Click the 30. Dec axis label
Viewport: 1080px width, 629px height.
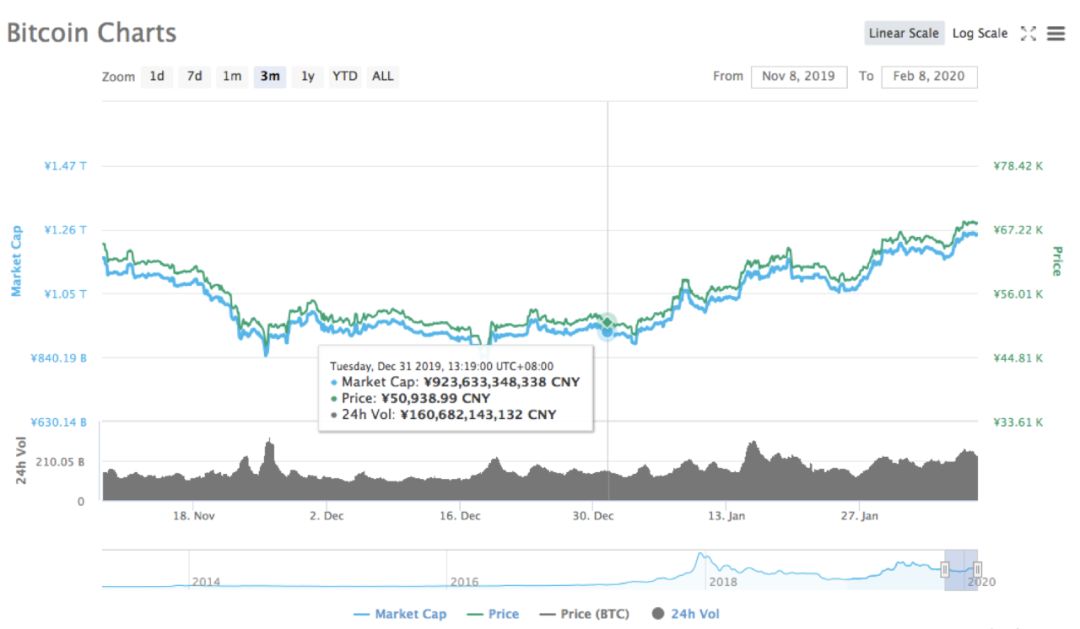click(593, 515)
